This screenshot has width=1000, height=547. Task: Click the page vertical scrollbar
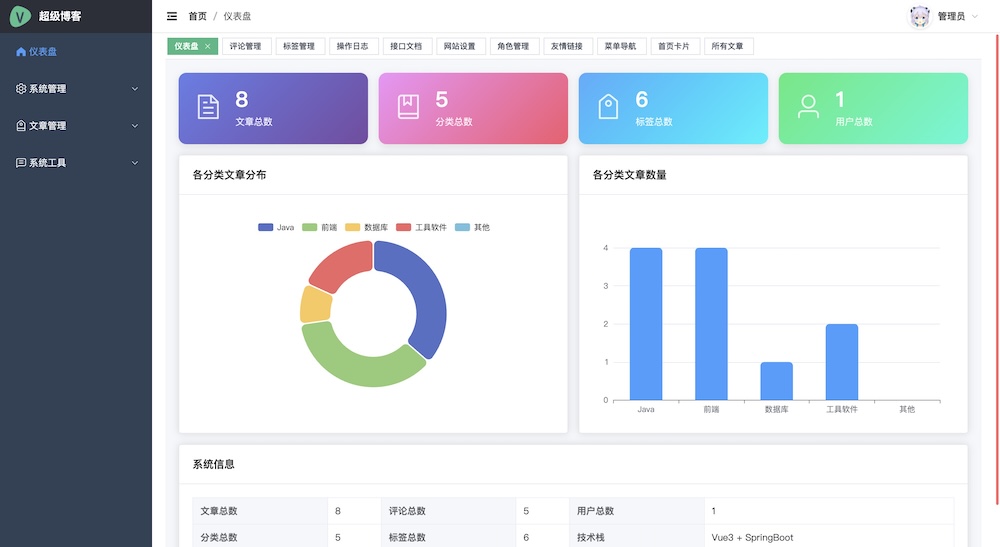click(997, 268)
